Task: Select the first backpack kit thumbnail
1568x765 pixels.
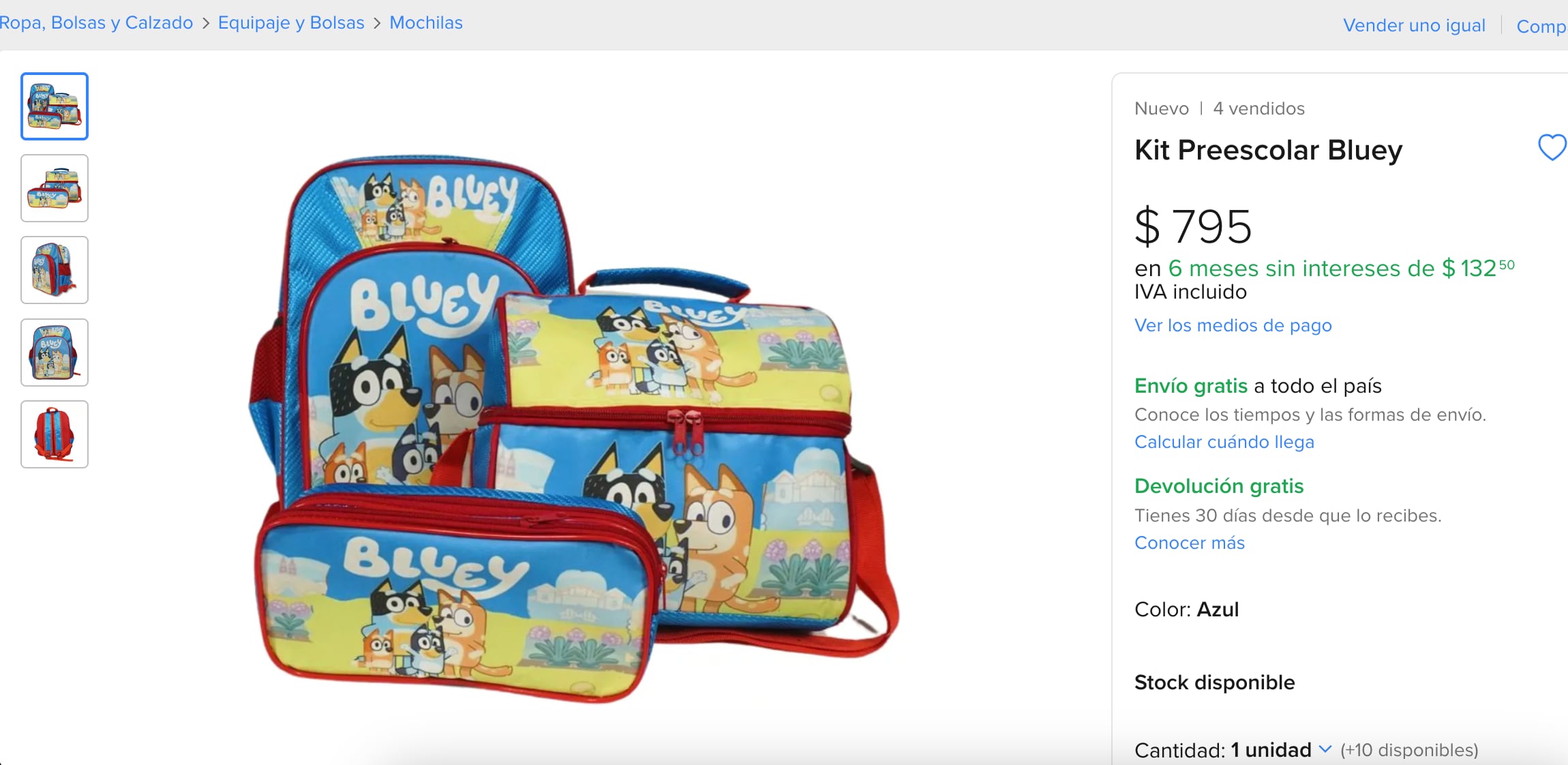Action: [54, 106]
